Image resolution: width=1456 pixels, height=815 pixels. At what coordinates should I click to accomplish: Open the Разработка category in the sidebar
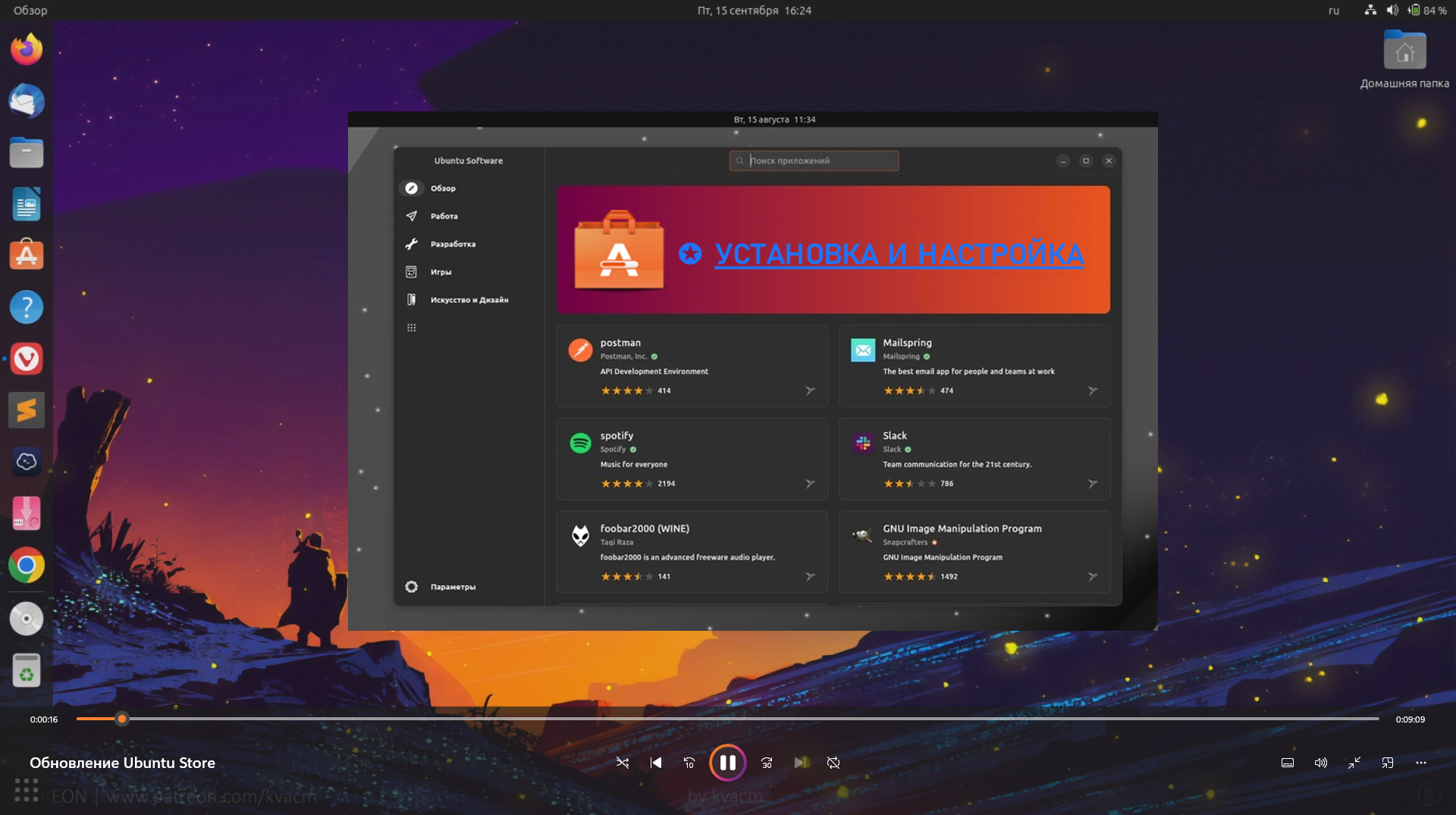(x=469, y=244)
